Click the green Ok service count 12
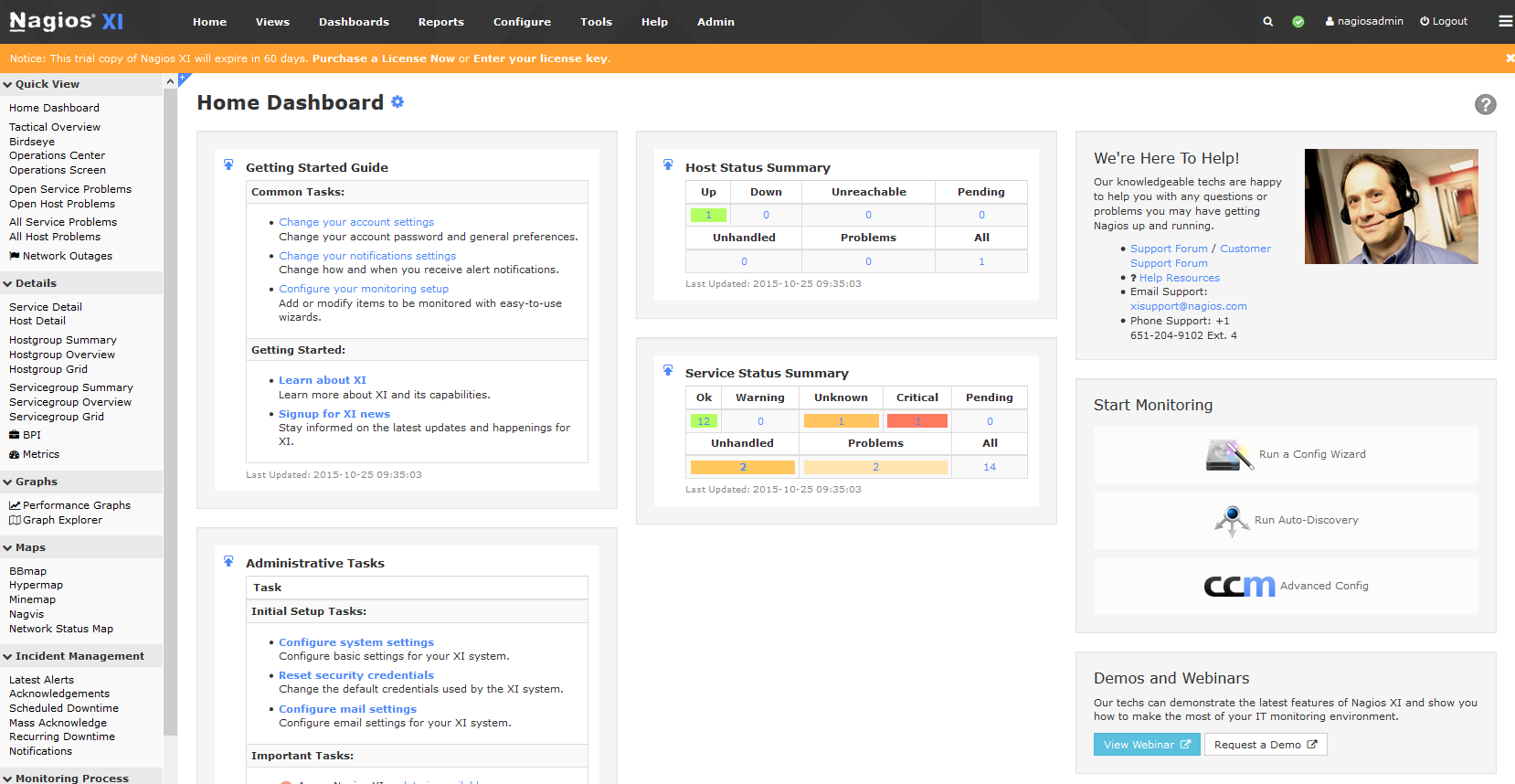 coord(704,421)
